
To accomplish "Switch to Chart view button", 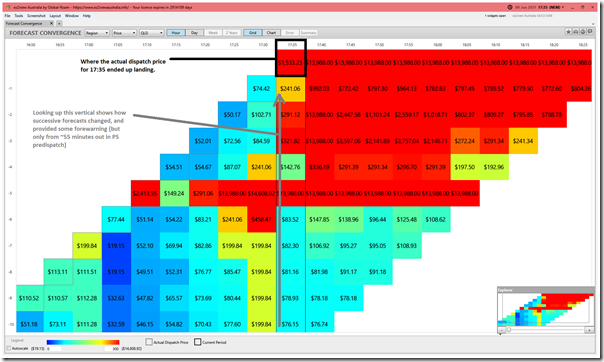I will (x=271, y=33).
